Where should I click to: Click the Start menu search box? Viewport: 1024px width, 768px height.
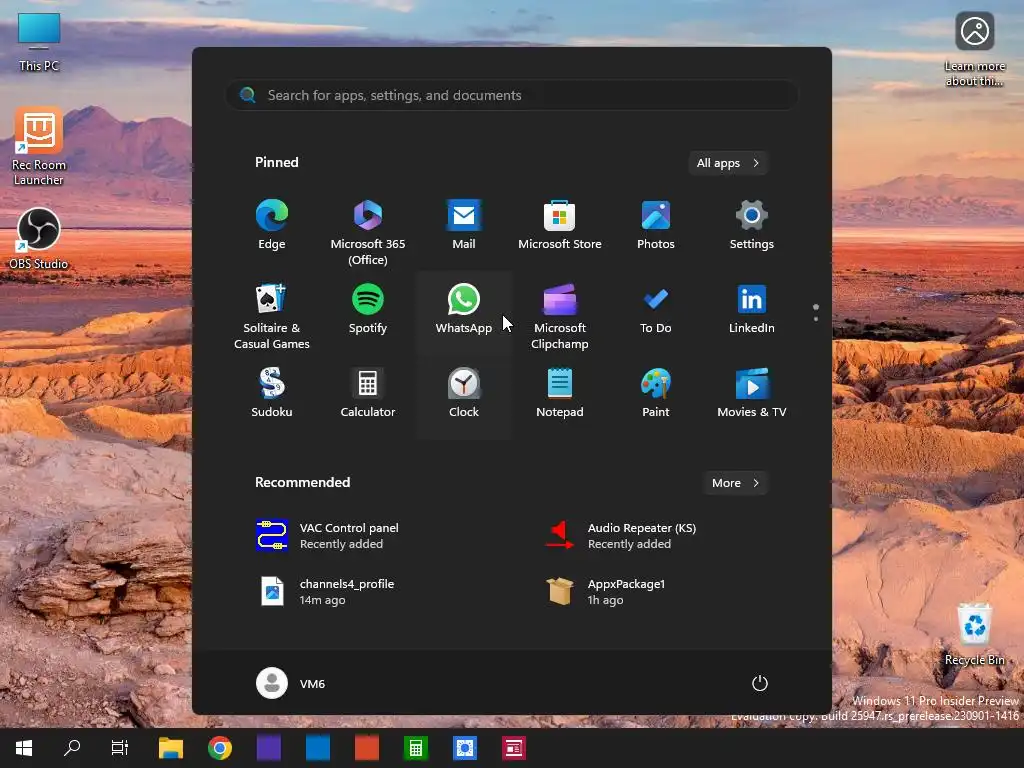tap(512, 95)
